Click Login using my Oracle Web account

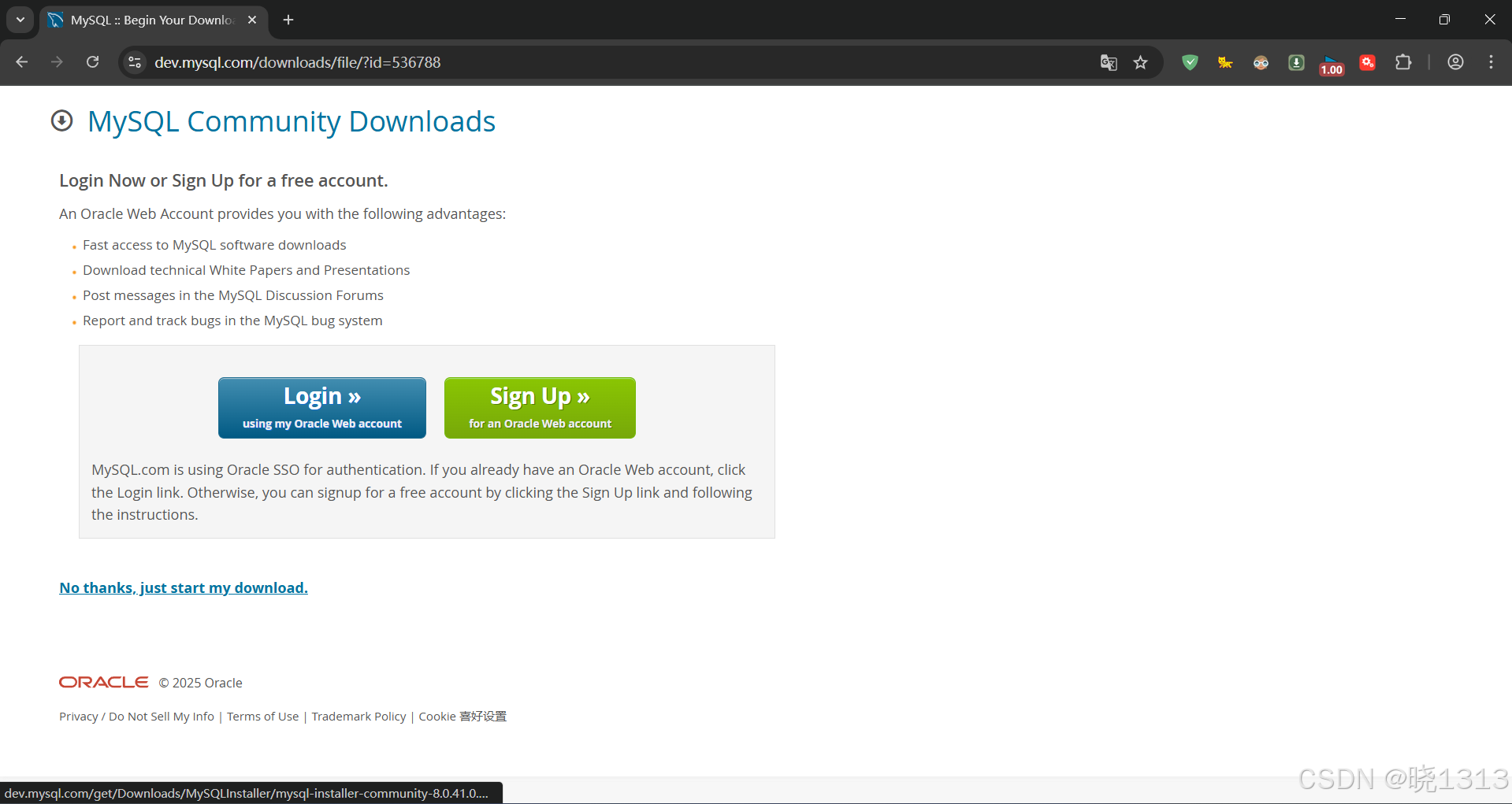pos(322,408)
